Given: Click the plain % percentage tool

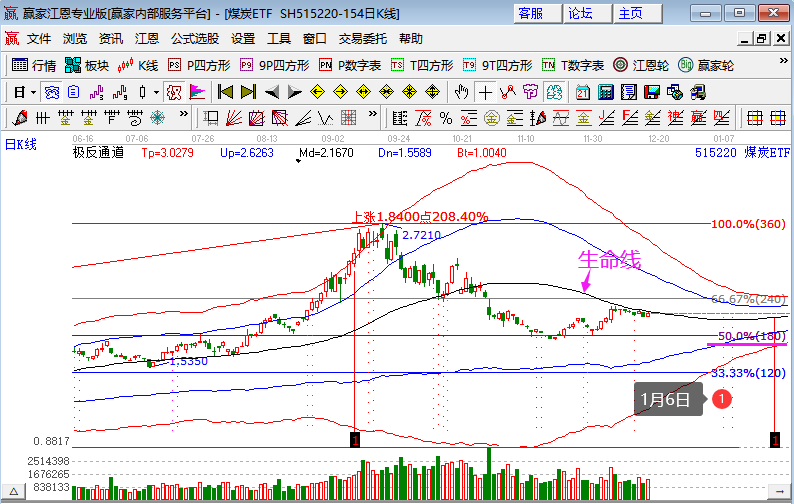Looking at the screenshot, I should (x=446, y=118).
